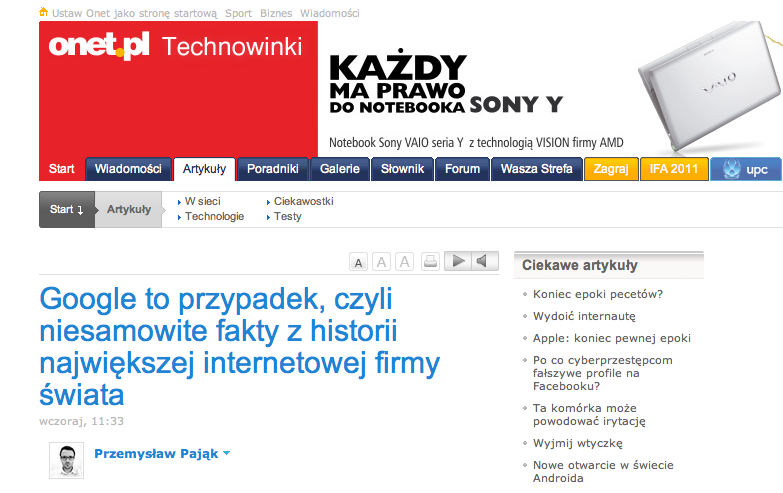Click the Google to przypadek article headline
This screenshot has height=493, width=783.
240,347
